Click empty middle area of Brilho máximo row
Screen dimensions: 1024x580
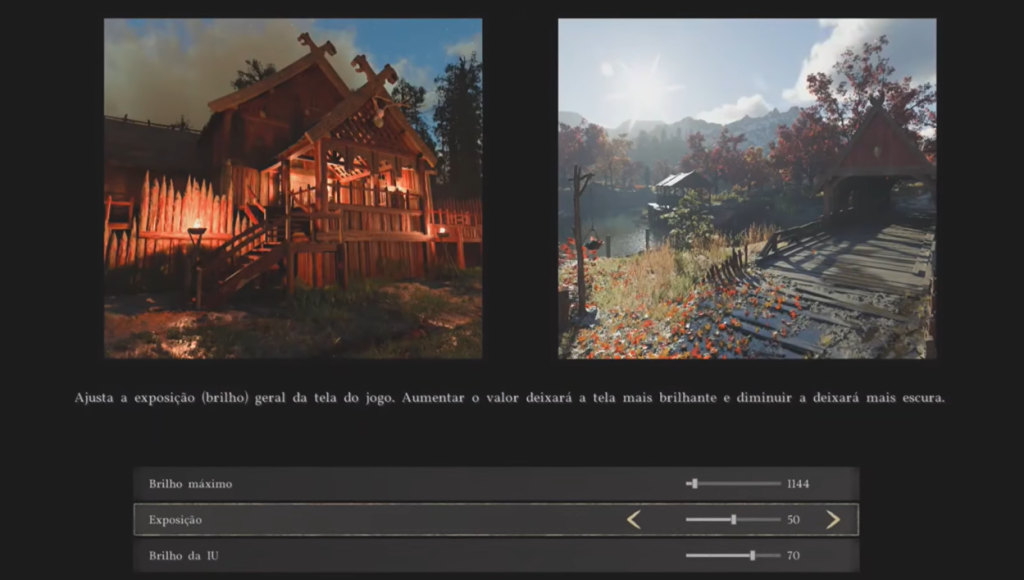[x=450, y=484]
